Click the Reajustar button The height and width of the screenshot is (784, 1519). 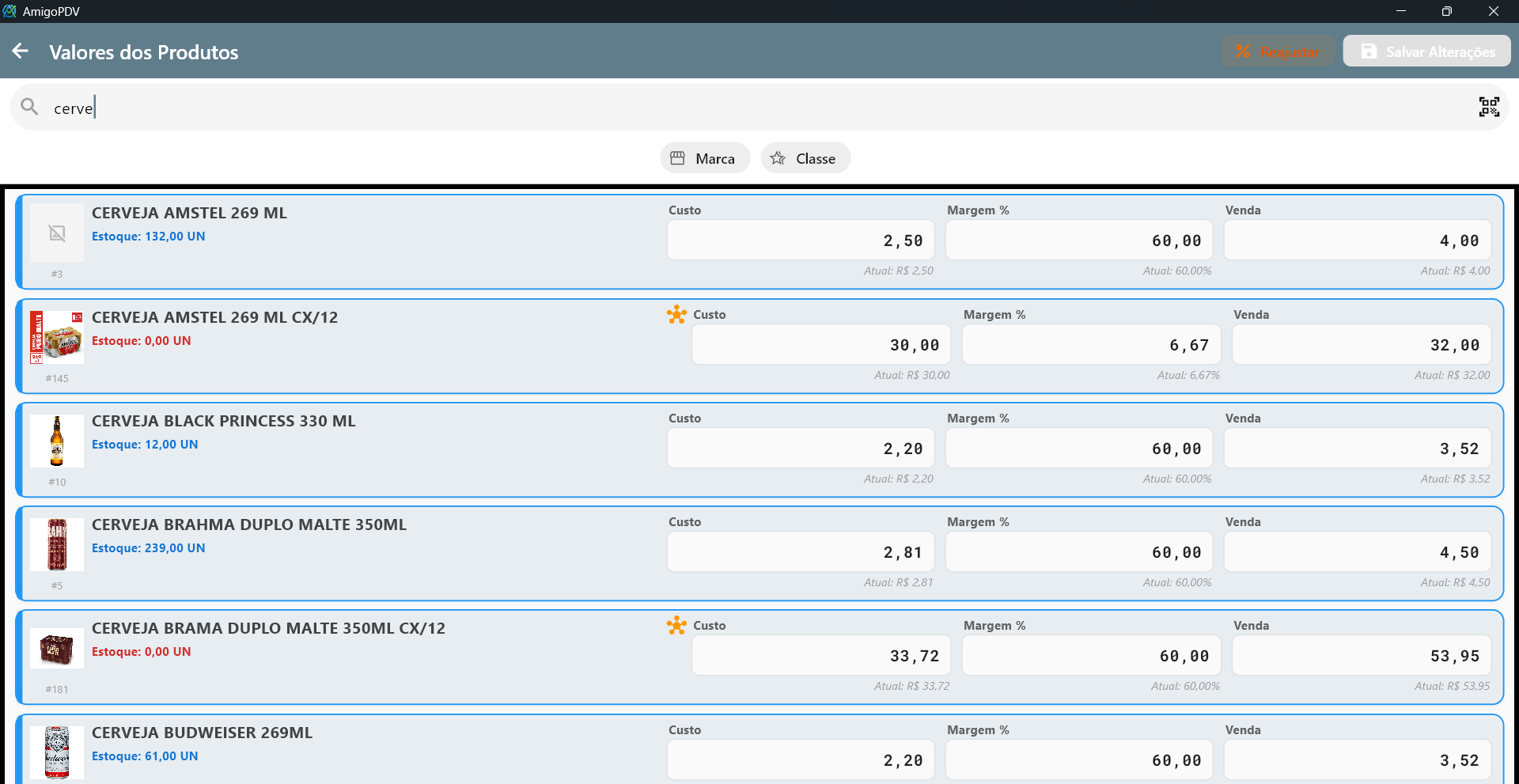coord(1278,51)
